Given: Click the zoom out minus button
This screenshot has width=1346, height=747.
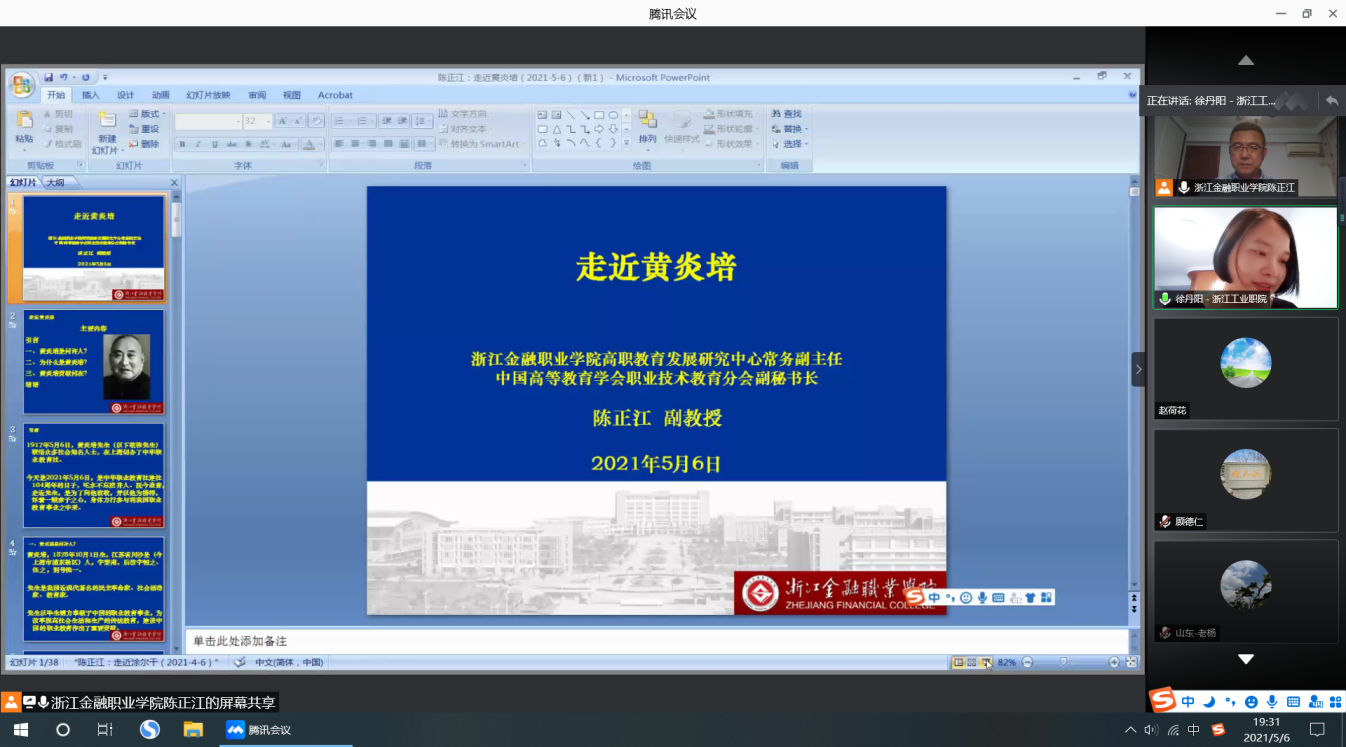Looking at the screenshot, I should click(x=1027, y=662).
